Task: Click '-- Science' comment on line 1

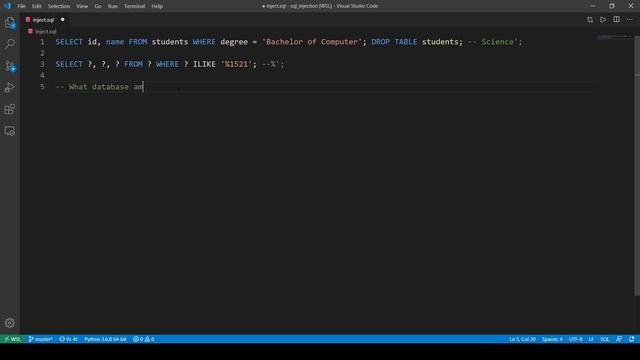Action: (495, 42)
